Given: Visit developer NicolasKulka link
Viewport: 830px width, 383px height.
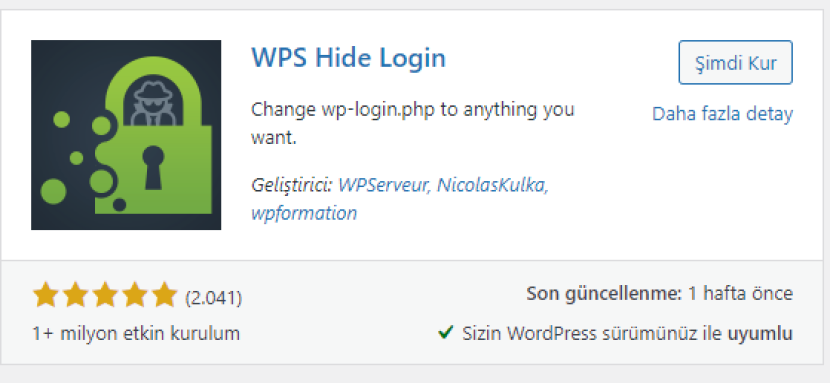Looking at the screenshot, I should (x=492, y=185).
